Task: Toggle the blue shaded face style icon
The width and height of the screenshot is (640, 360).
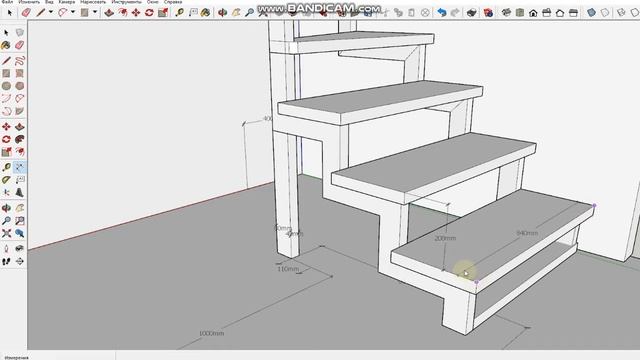Action: [x=591, y=13]
